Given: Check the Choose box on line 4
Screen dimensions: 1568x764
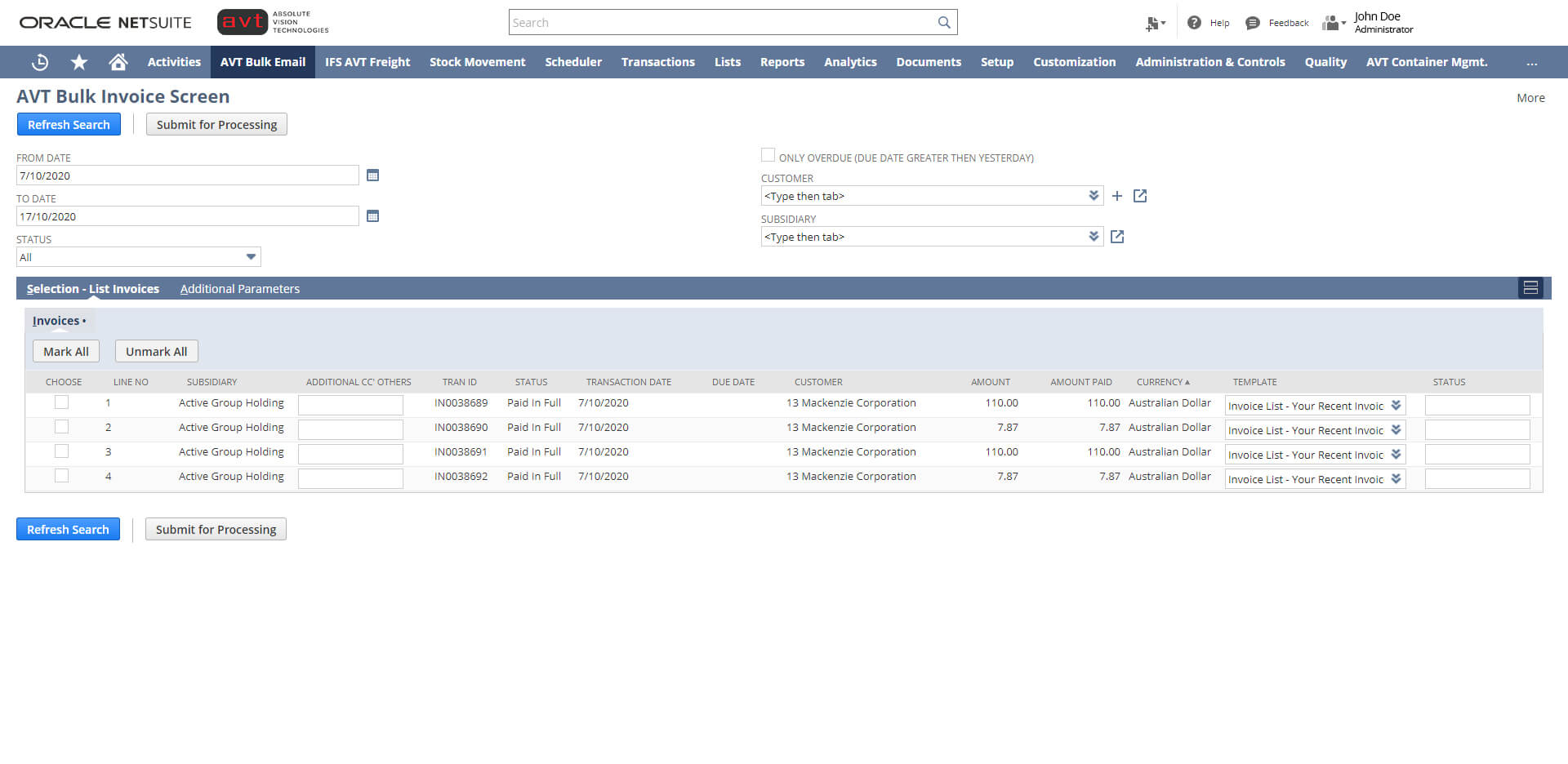Looking at the screenshot, I should coord(61,475).
